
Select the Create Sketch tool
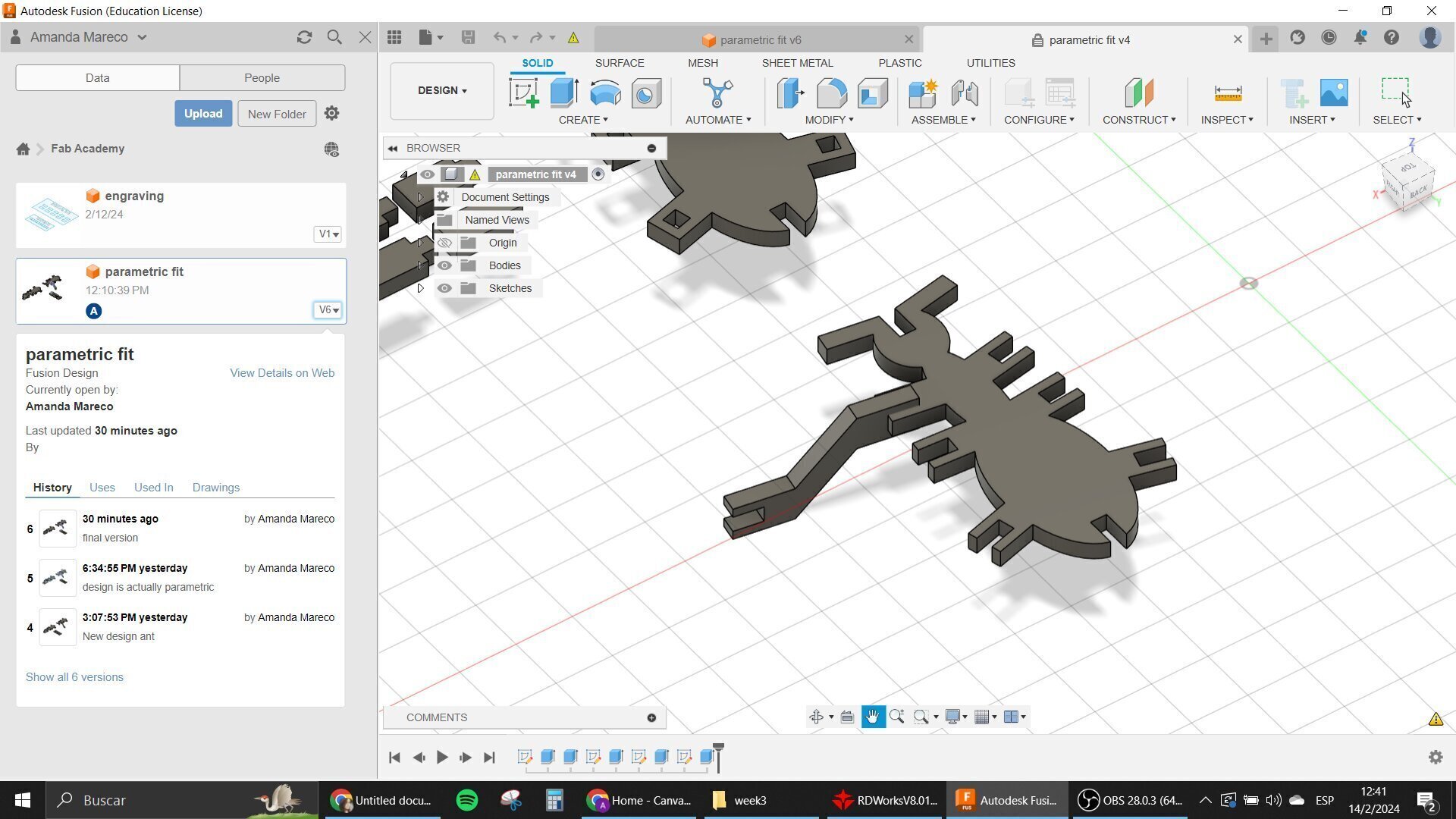coord(524,93)
